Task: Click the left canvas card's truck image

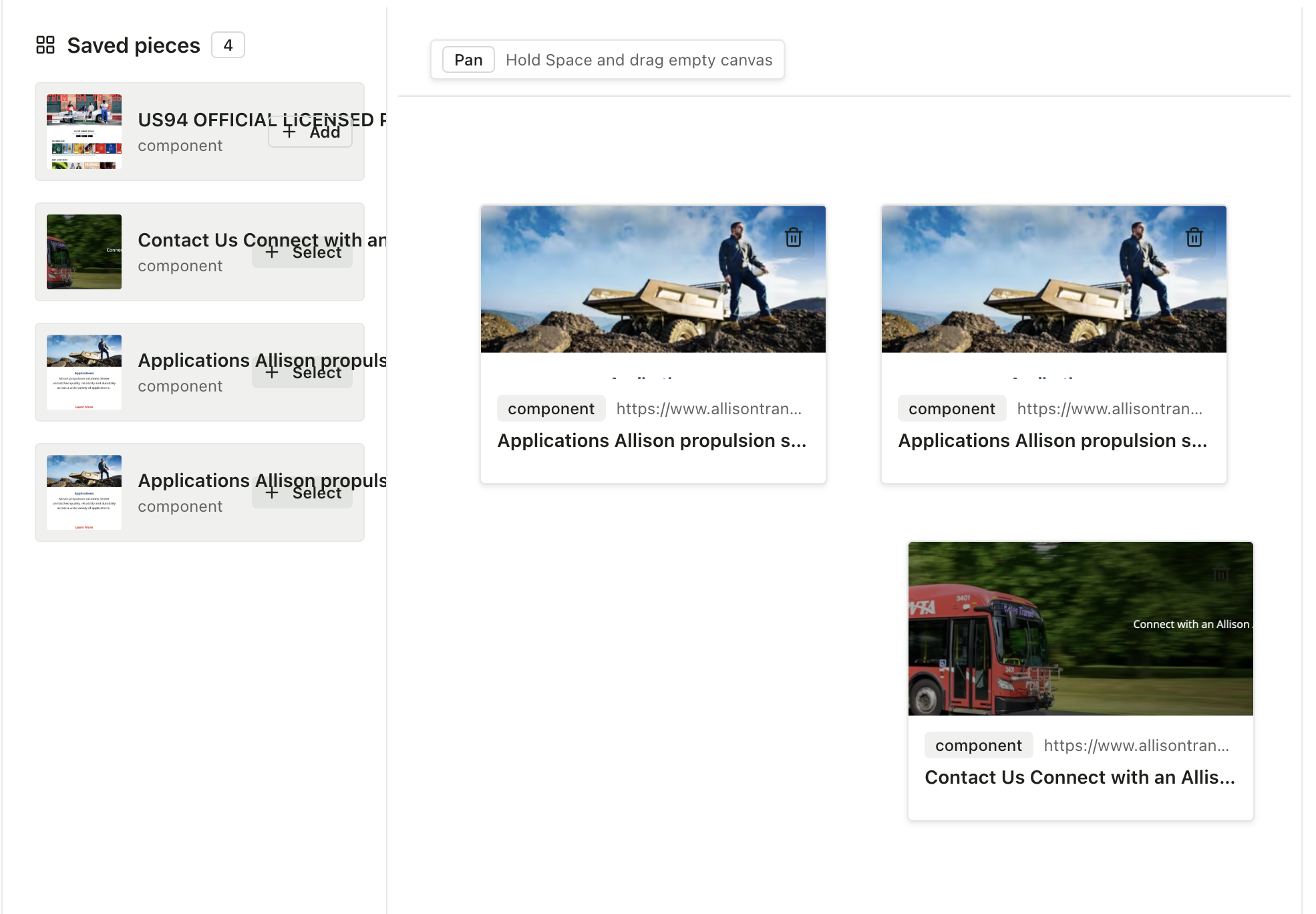Action: pos(653,279)
